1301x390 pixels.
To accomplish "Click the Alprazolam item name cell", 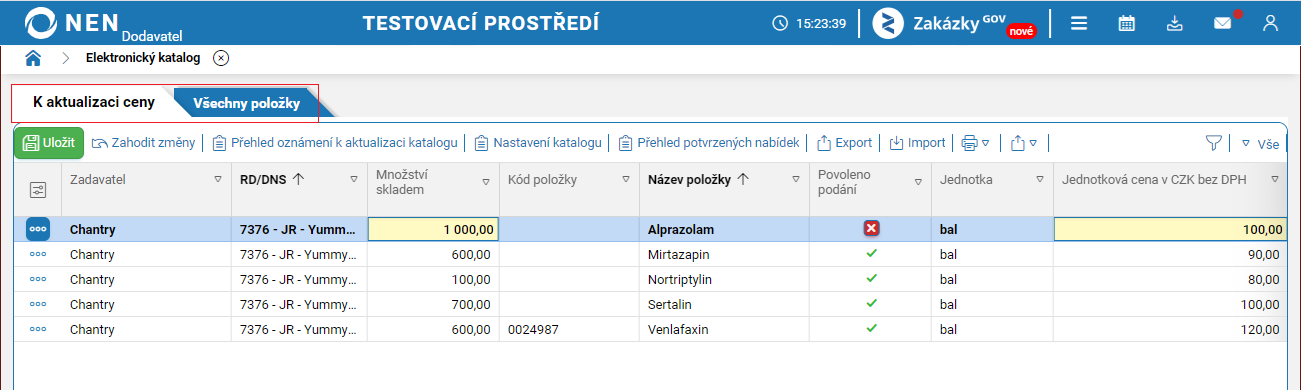I will pyautogui.click(x=724, y=229).
